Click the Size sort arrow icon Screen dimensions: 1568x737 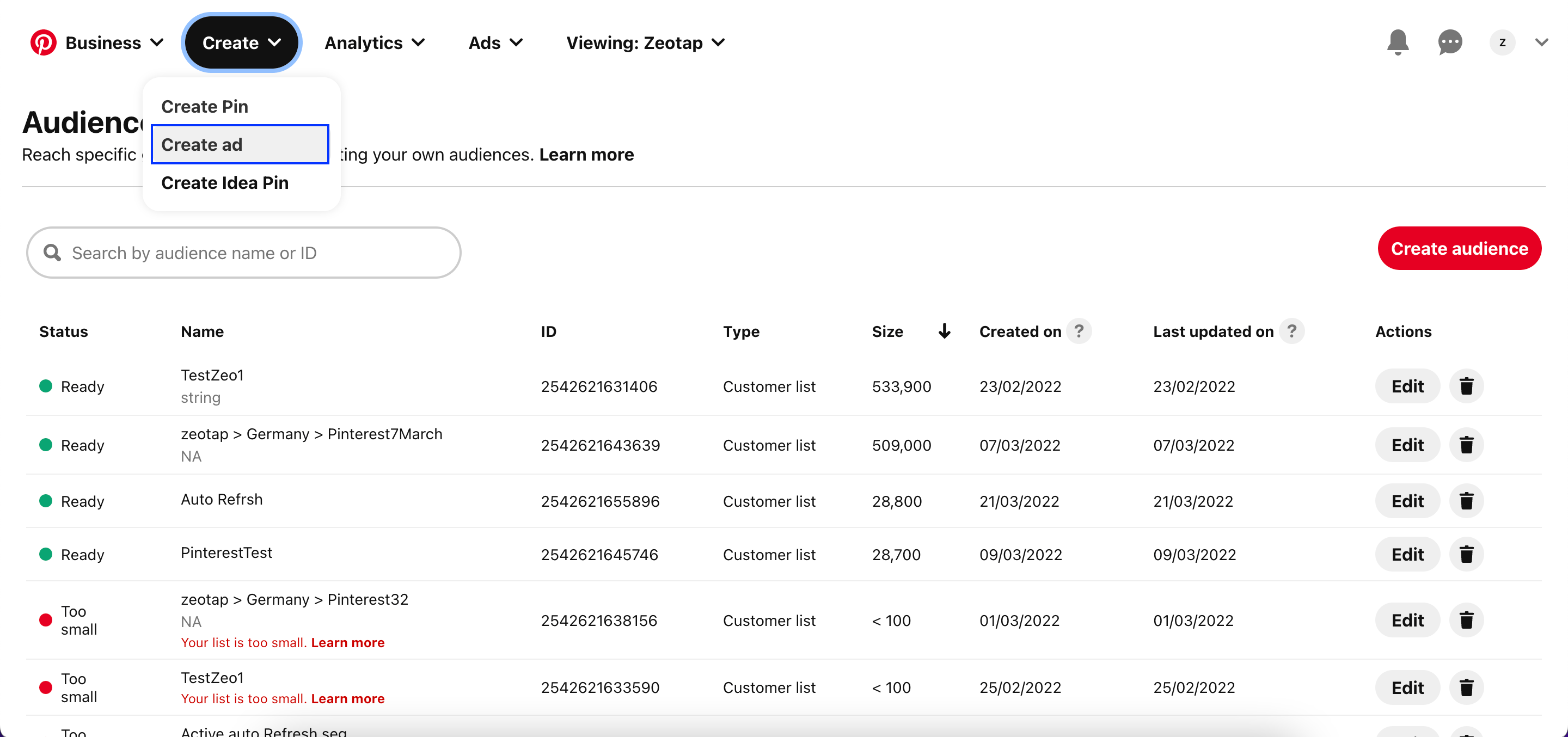pyautogui.click(x=944, y=331)
